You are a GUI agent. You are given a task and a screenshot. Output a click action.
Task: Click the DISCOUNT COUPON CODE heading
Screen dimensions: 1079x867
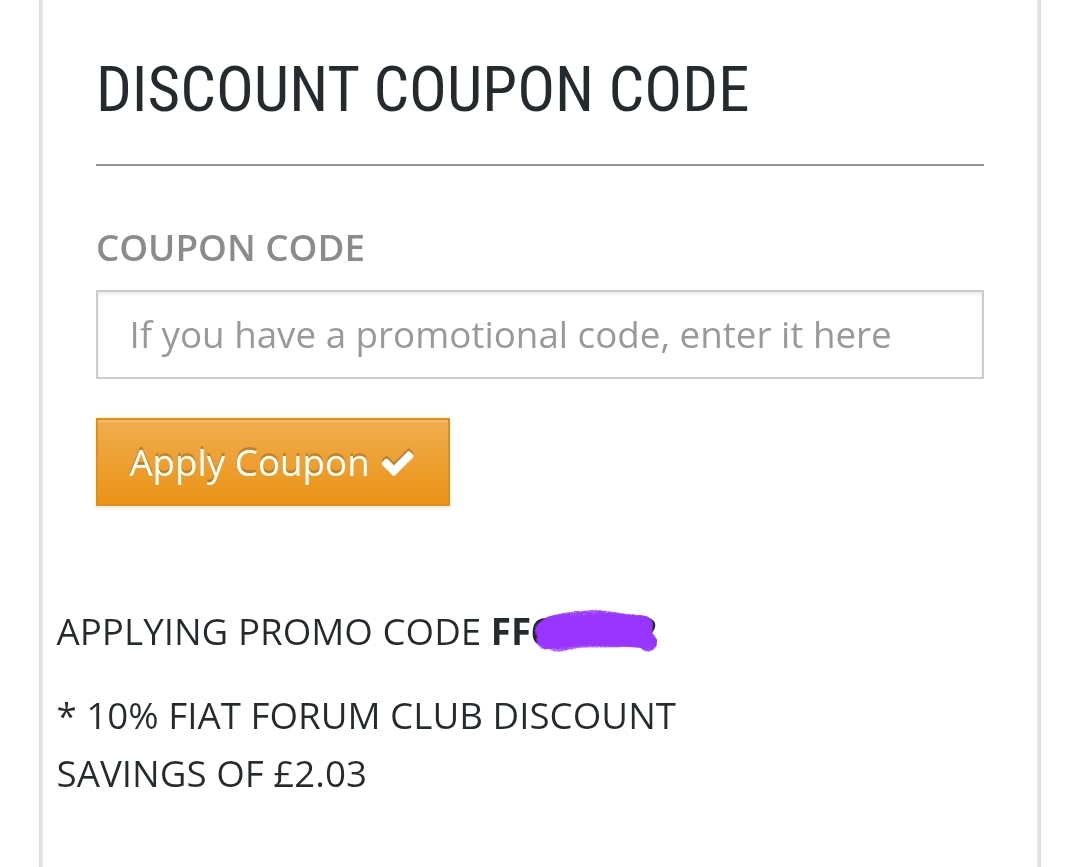click(422, 89)
